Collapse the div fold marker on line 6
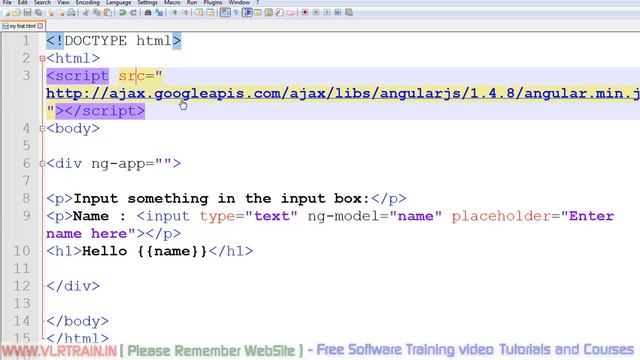Image resolution: width=640 pixels, height=360 pixels. coord(42,164)
